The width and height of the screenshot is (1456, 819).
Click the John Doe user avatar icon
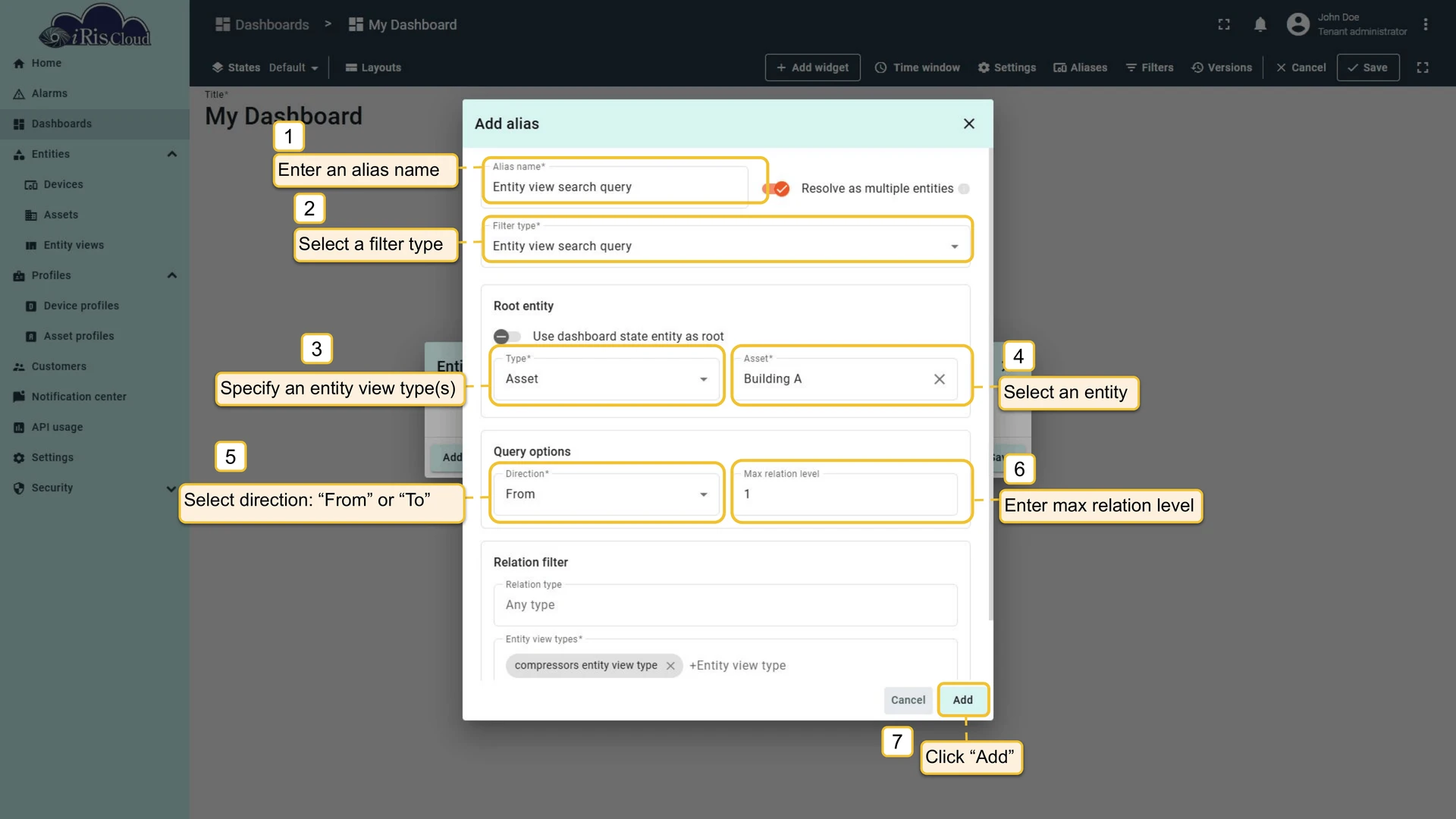(x=1298, y=24)
